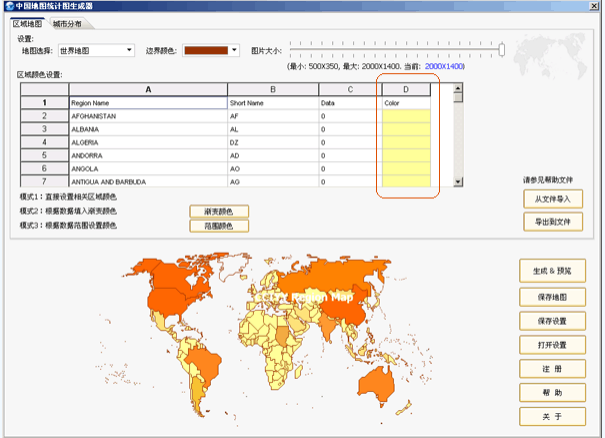Click the world map preview image
This screenshot has height=438, width=605.
point(262,338)
